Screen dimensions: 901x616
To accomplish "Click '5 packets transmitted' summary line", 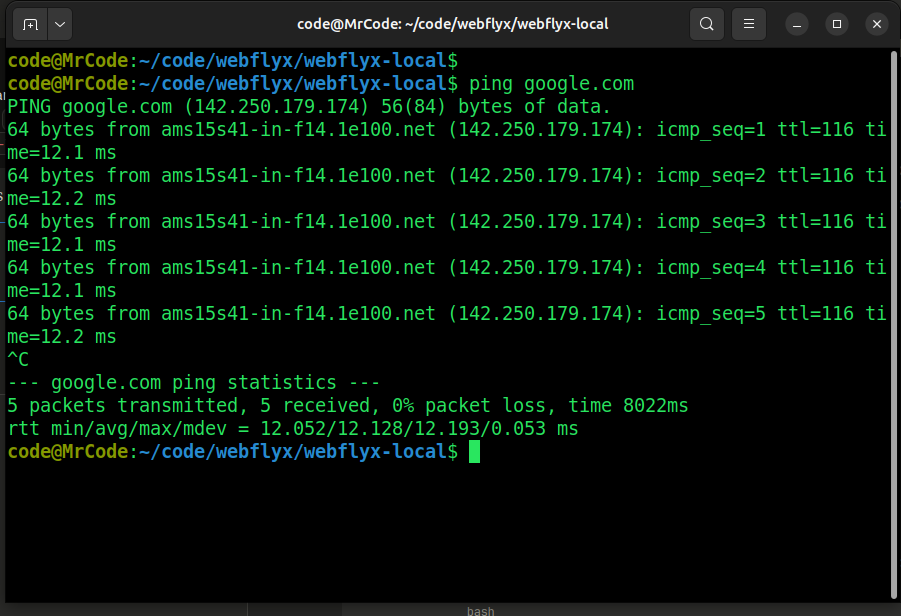I will click(348, 406).
